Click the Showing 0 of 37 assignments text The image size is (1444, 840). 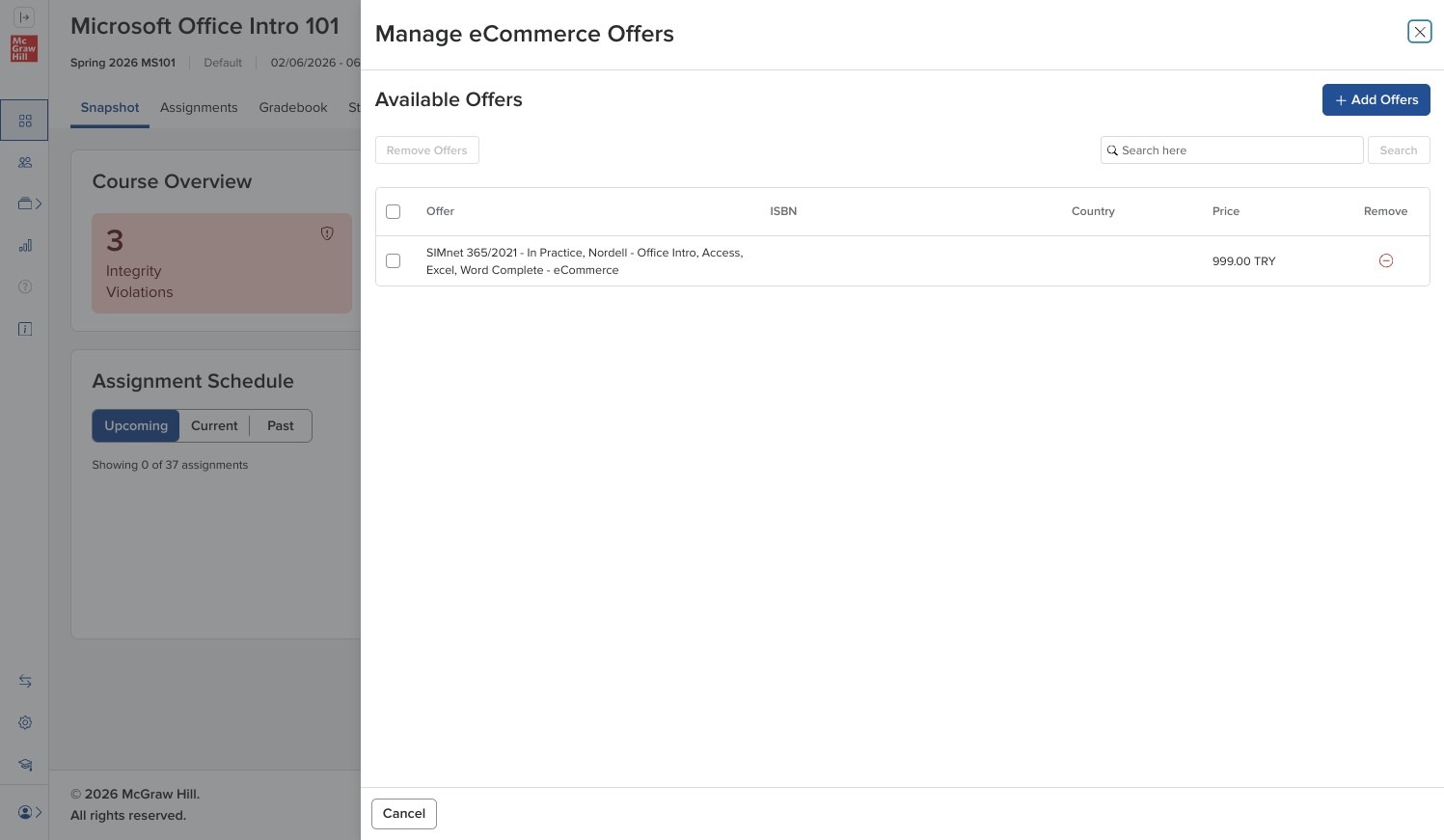pos(170,465)
